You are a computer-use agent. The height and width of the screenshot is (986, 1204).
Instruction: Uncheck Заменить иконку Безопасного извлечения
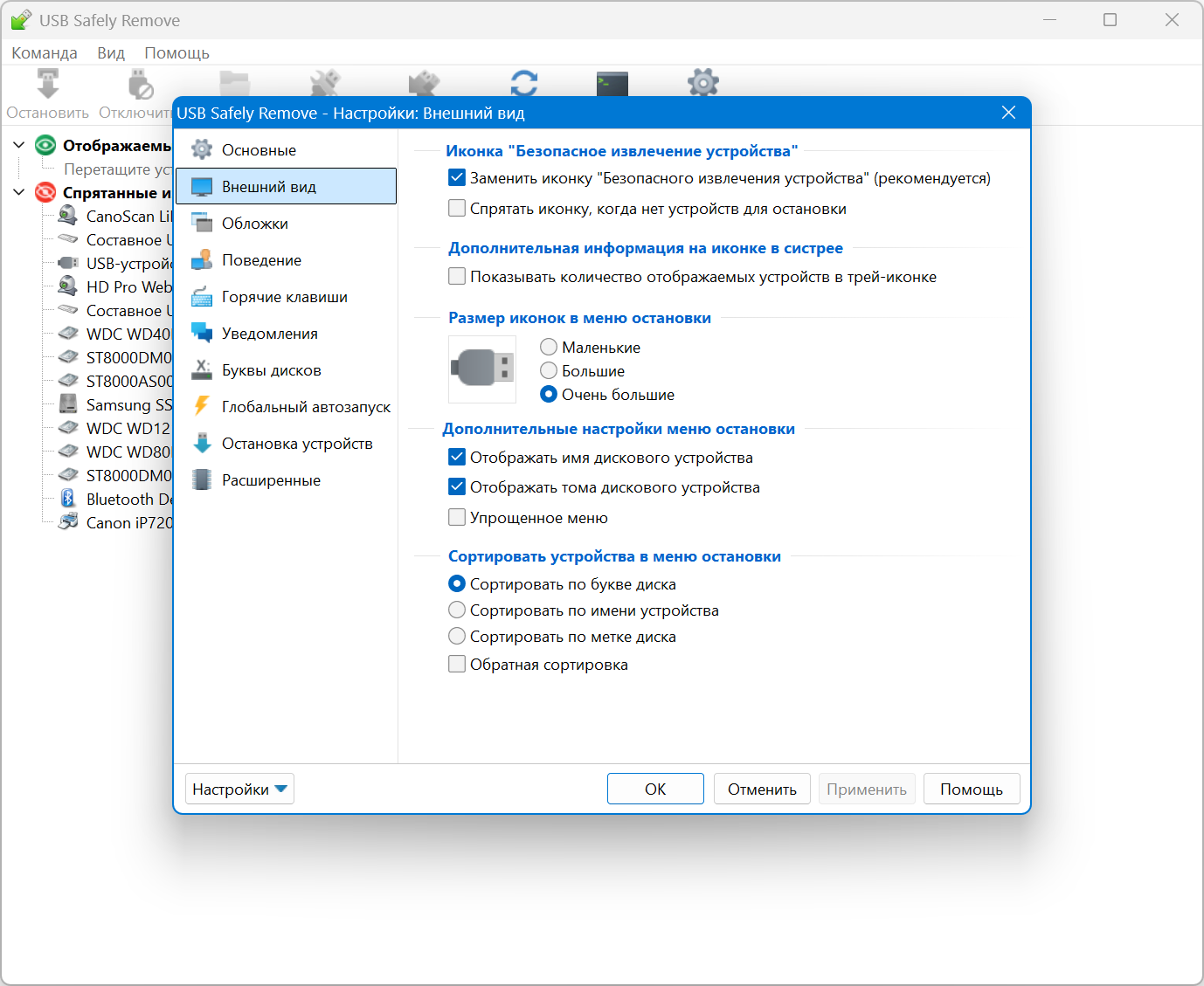(457, 178)
